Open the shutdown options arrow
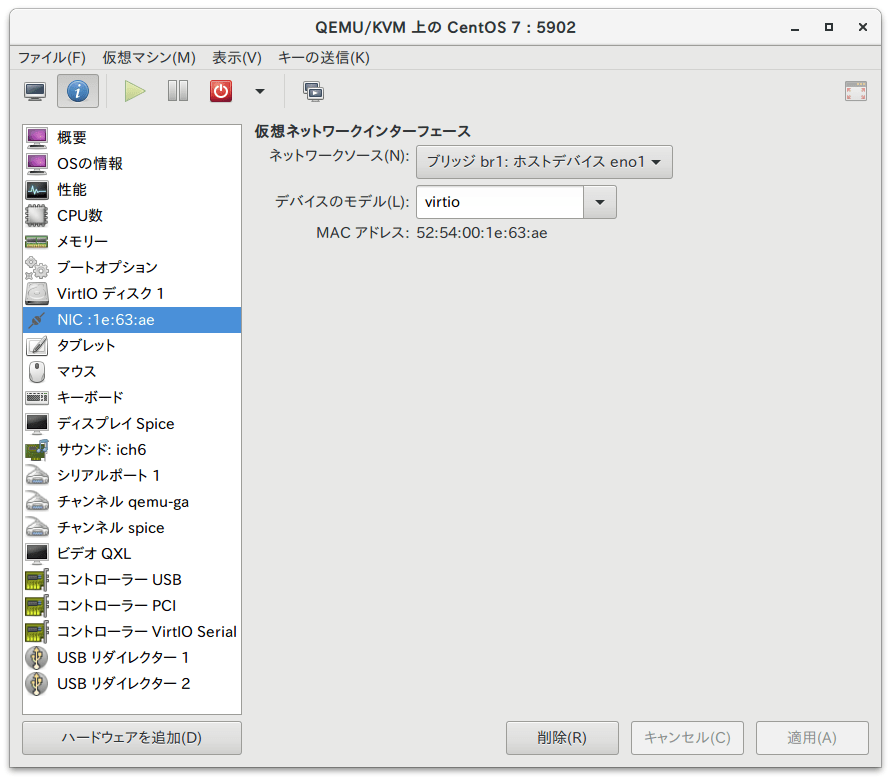This screenshot has height=780, width=895. click(259, 90)
